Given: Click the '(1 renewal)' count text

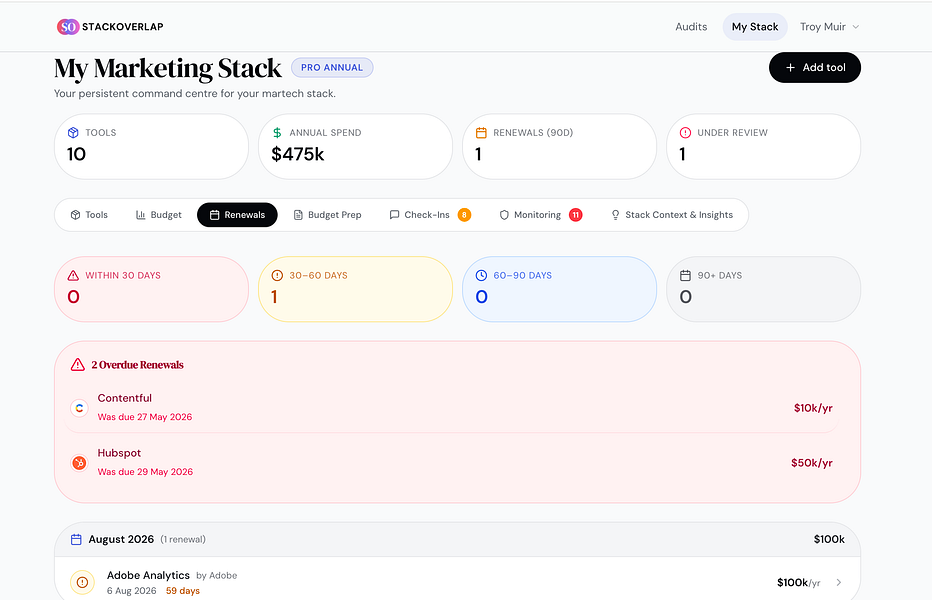Looking at the screenshot, I should (183, 539).
